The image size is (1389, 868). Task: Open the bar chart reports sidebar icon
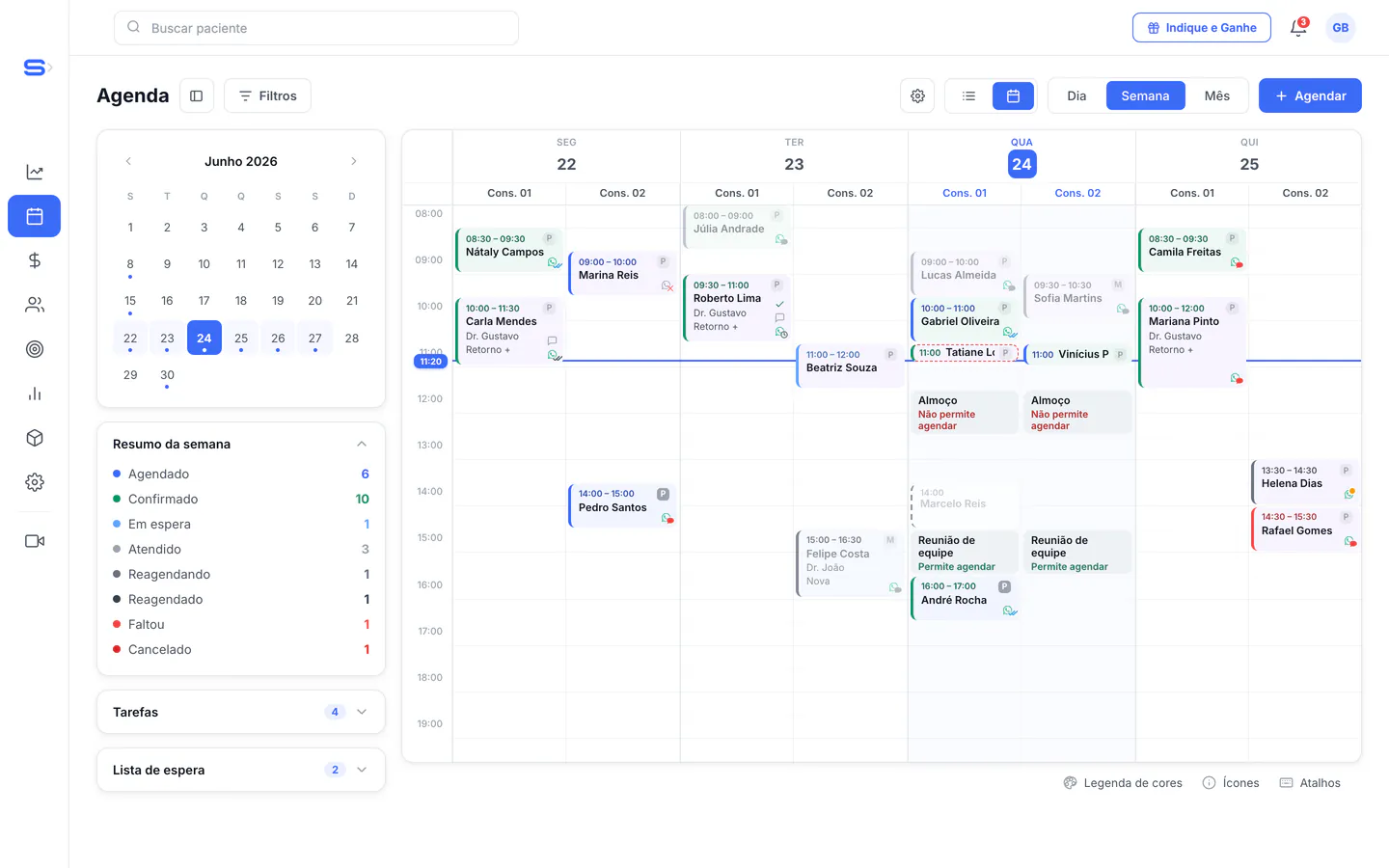35,393
